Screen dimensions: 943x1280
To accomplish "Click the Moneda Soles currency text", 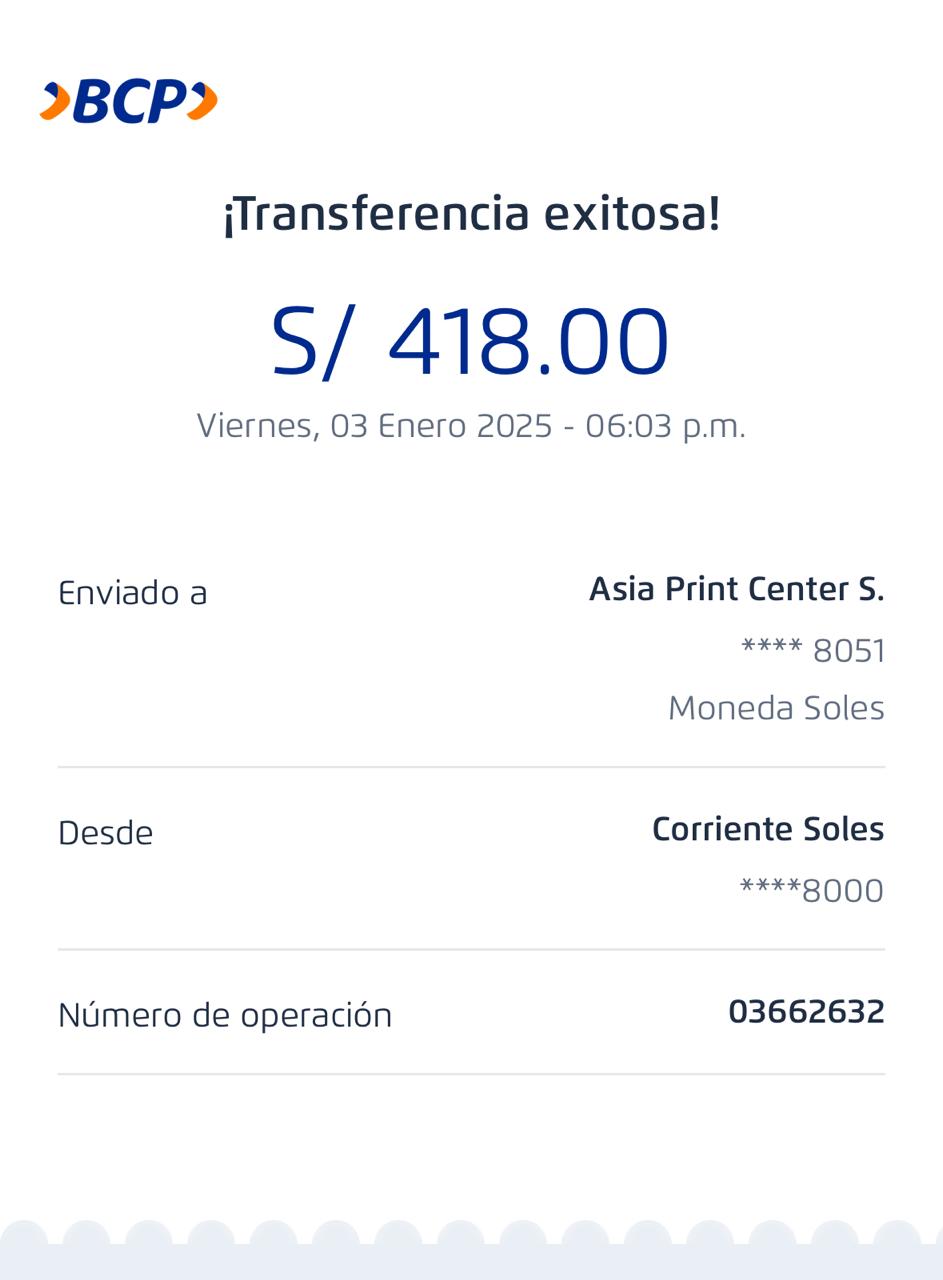I will point(776,708).
